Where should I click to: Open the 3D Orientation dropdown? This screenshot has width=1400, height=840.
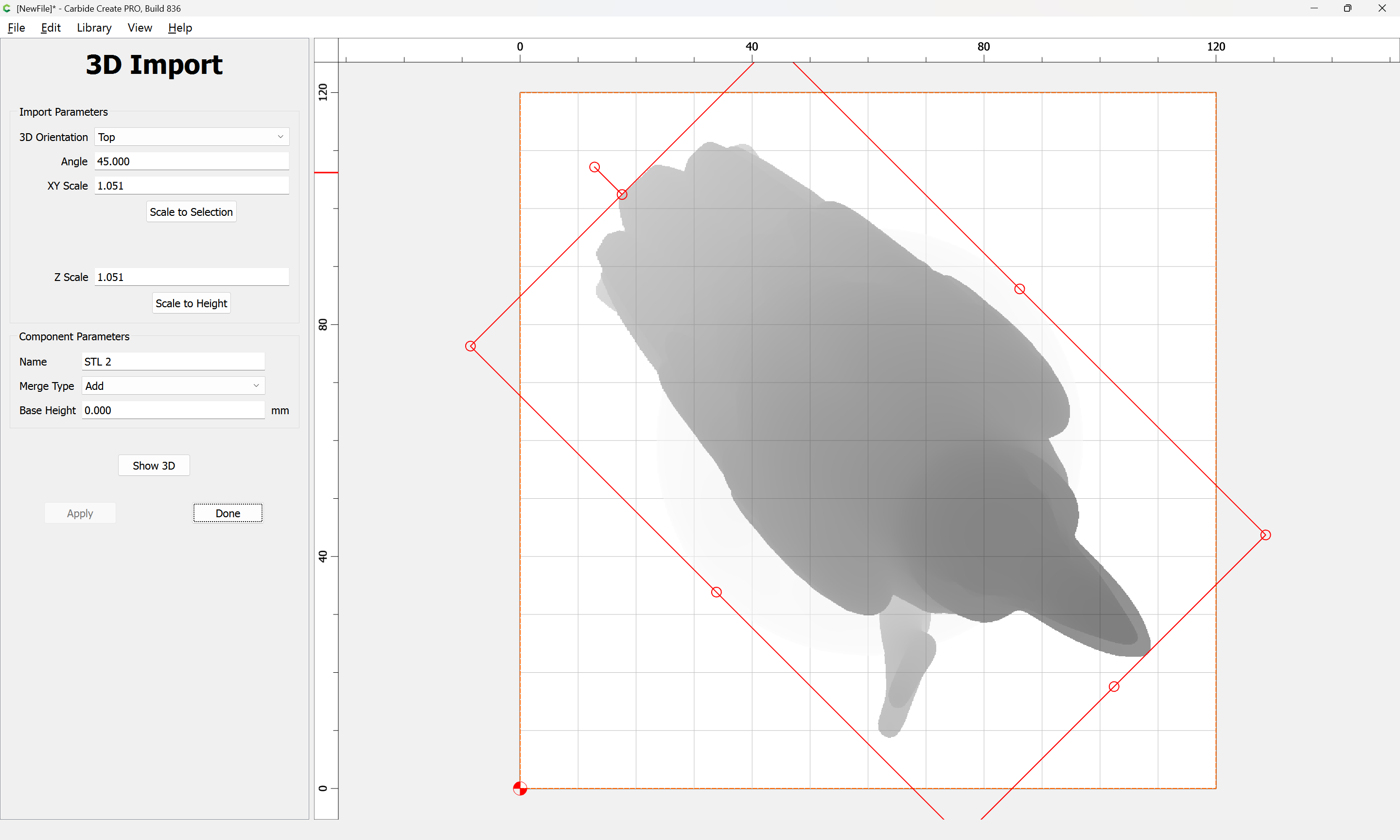pyautogui.click(x=191, y=137)
